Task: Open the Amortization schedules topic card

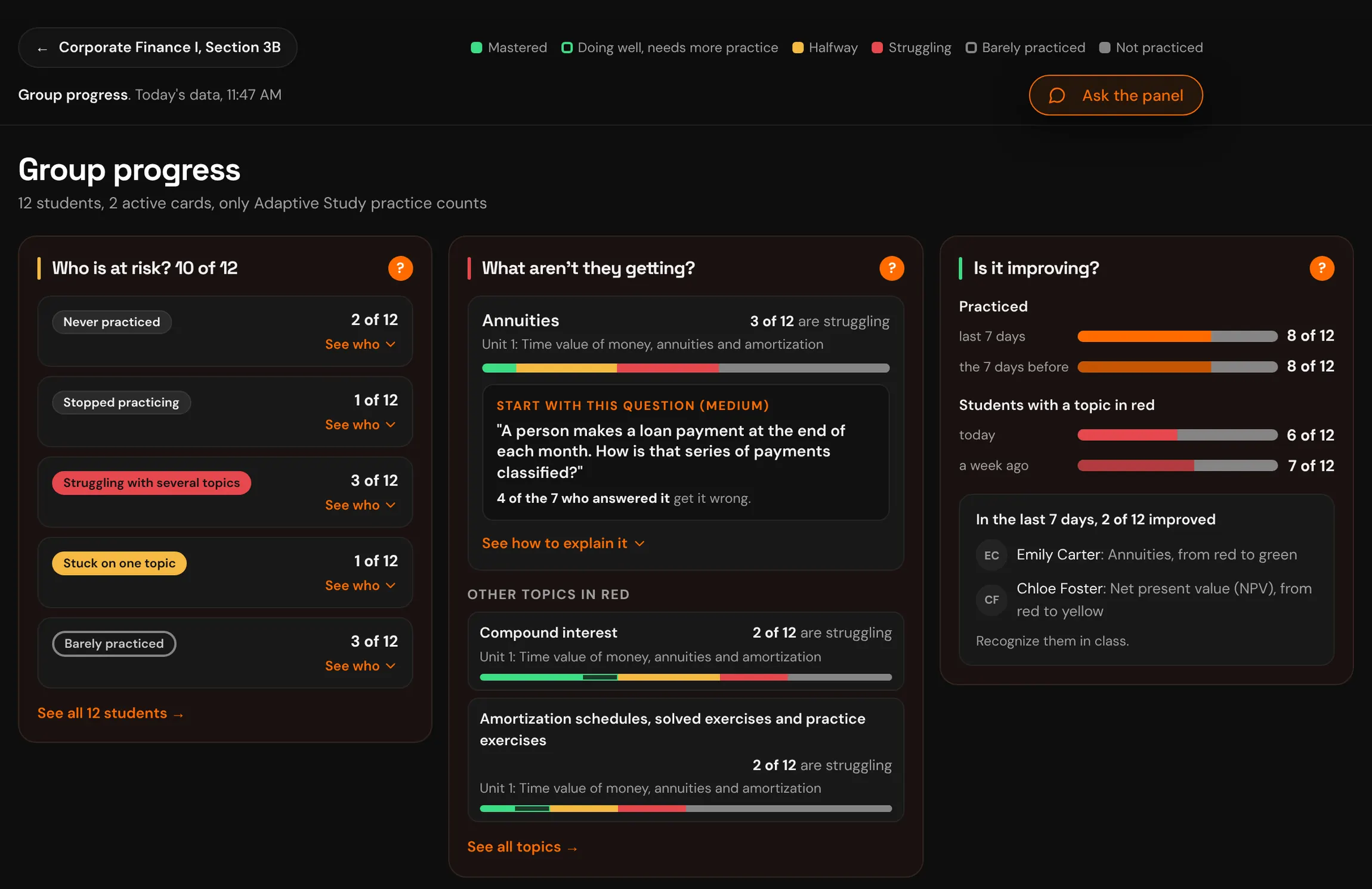Action: (x=685, y=760)
